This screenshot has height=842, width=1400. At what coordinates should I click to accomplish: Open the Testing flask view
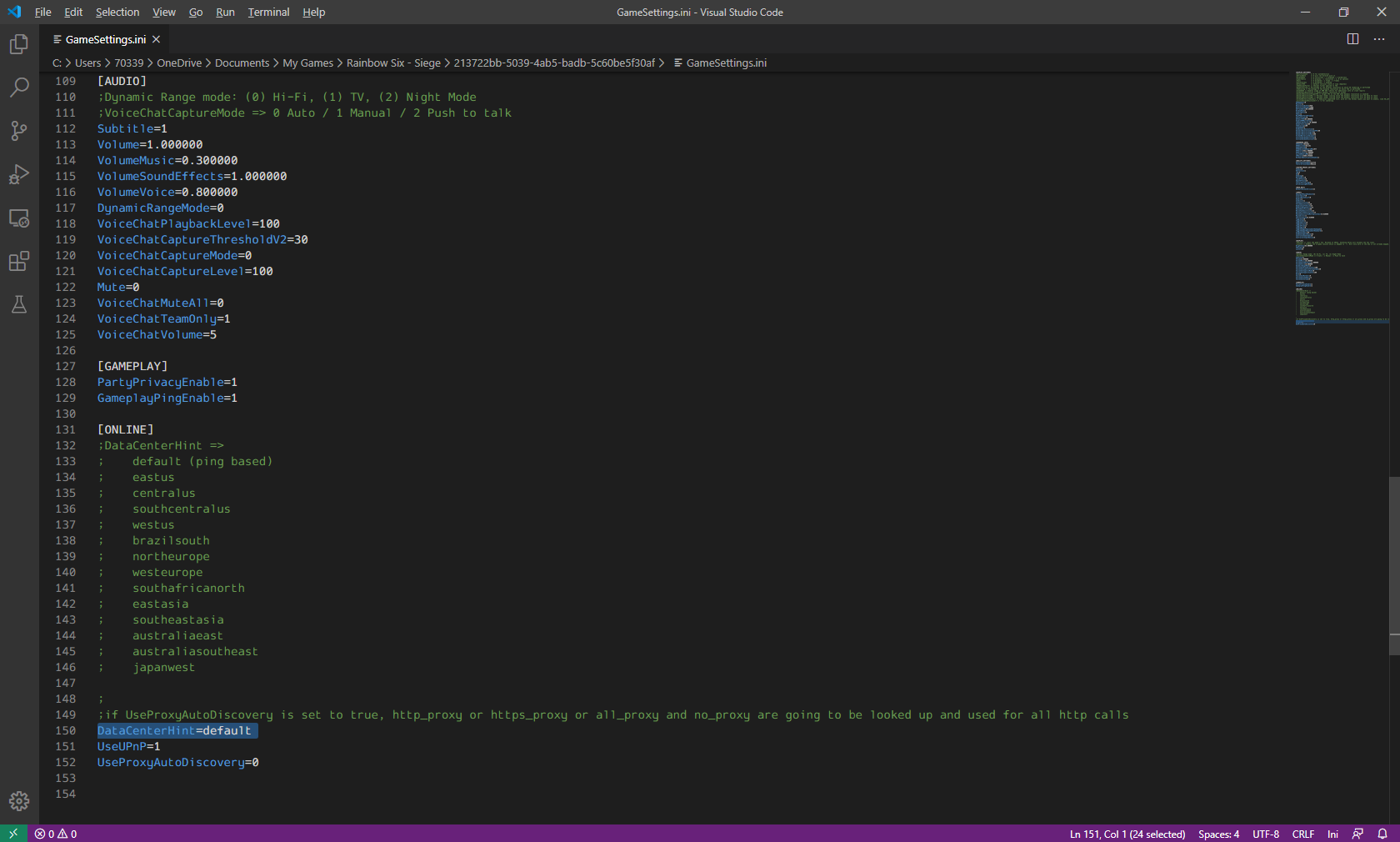(19, 305)
